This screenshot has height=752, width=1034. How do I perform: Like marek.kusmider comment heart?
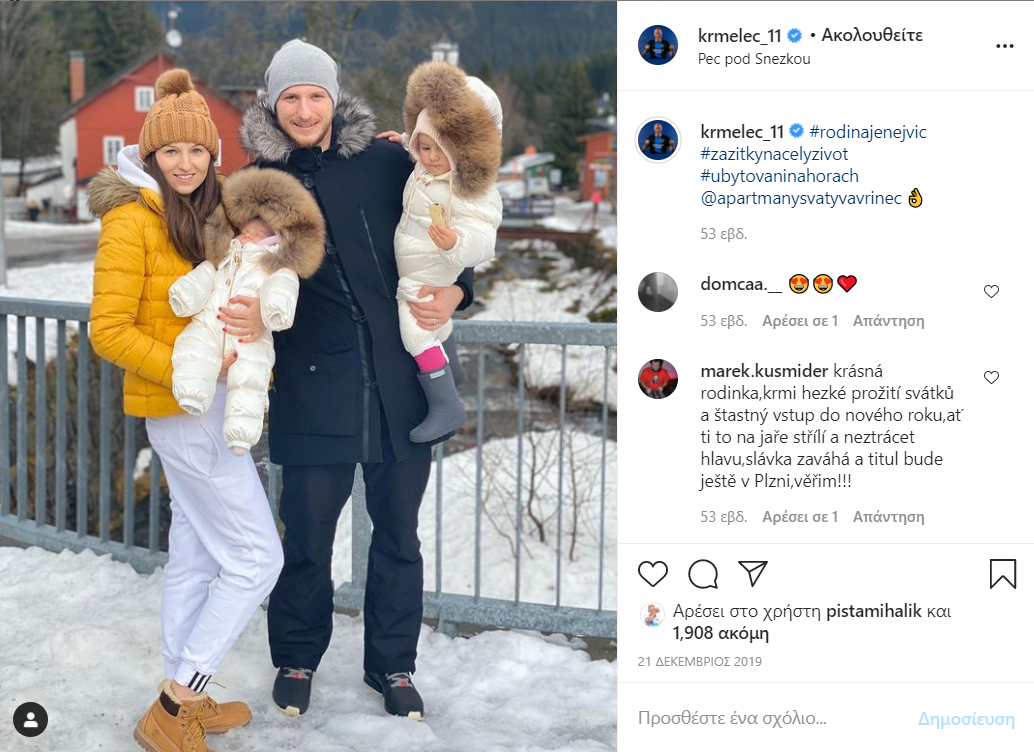(991, 377)
